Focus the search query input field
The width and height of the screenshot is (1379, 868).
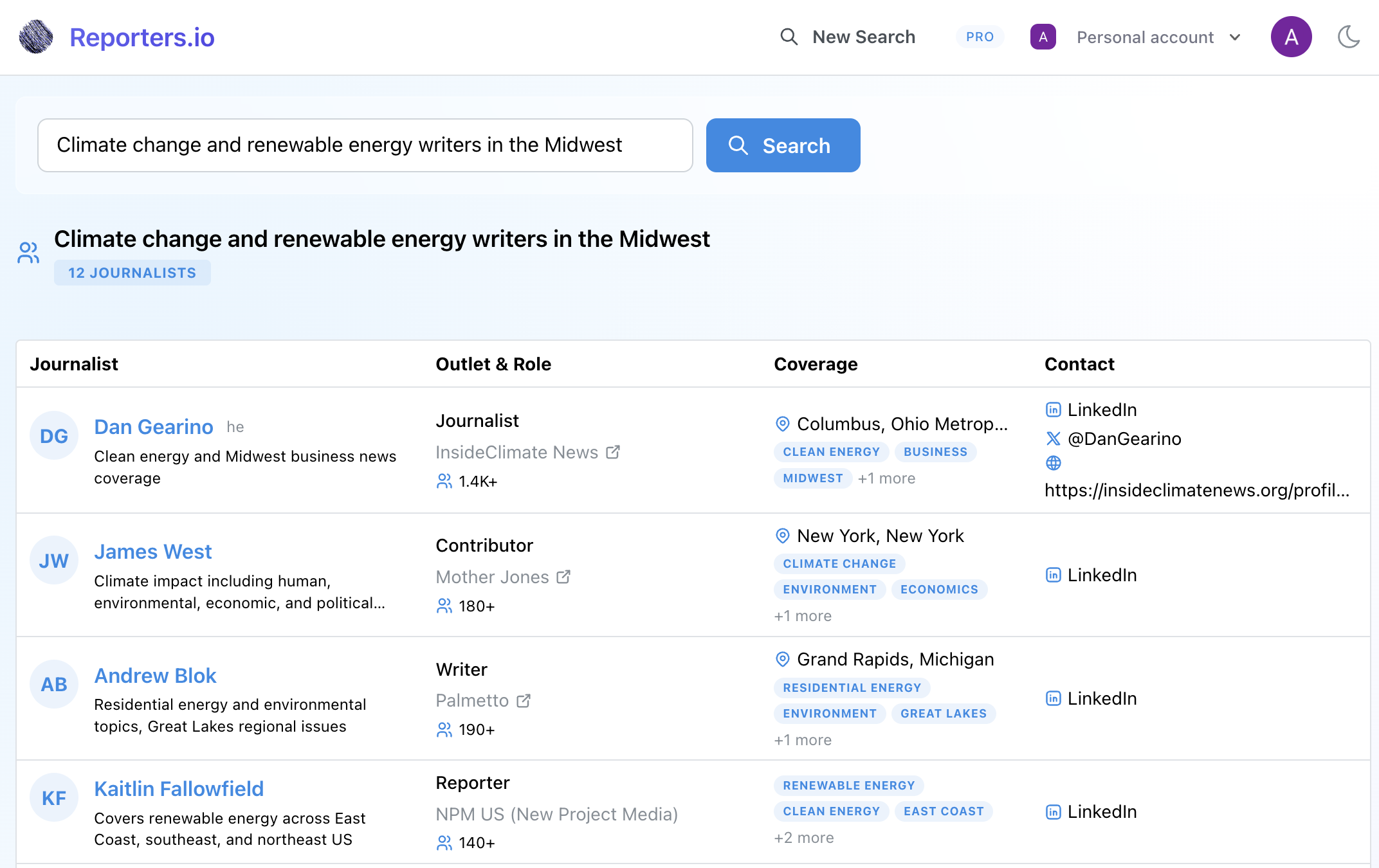point(365,145)
